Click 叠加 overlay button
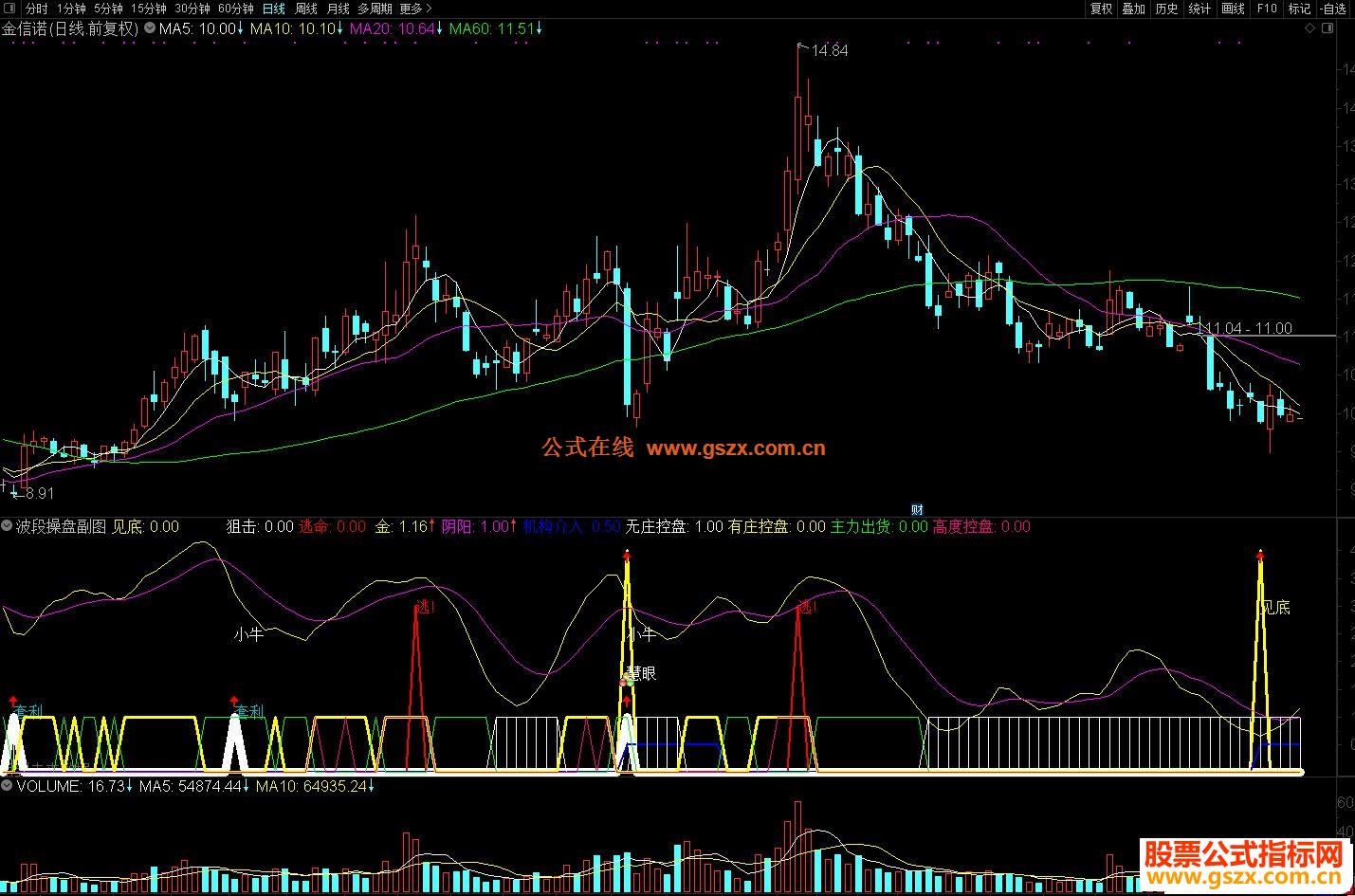1355x896 pixels. click(x=1134, y=9)
